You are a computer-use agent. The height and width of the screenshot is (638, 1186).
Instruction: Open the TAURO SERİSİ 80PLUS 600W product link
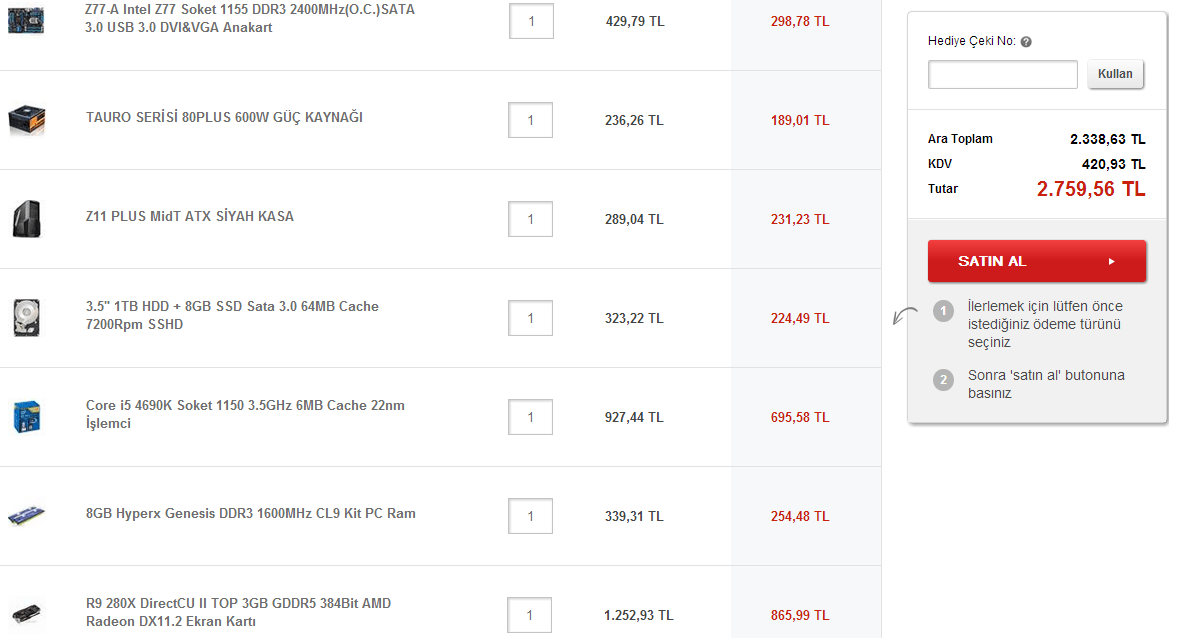click(224, 118)
